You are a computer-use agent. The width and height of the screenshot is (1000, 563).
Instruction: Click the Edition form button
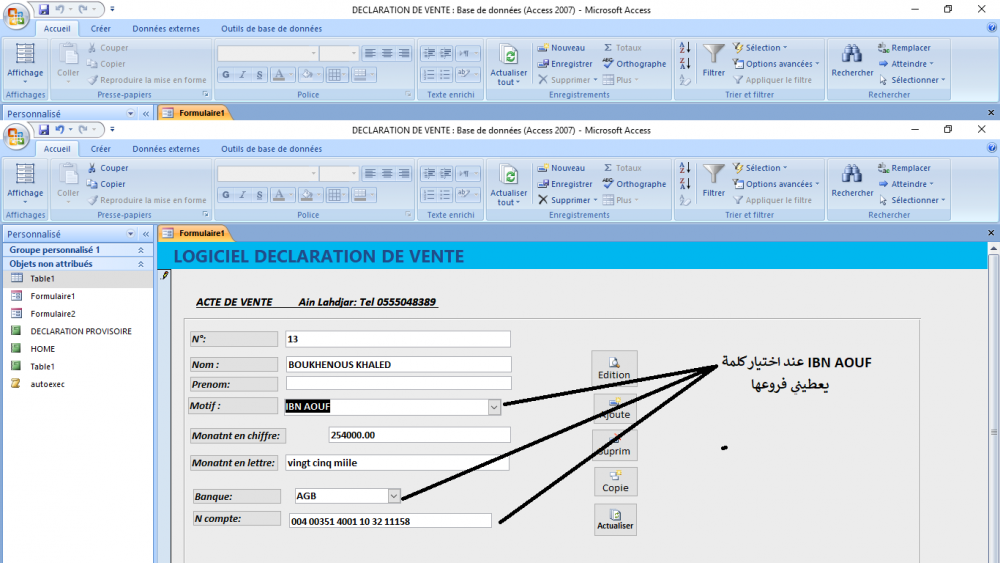614,368
